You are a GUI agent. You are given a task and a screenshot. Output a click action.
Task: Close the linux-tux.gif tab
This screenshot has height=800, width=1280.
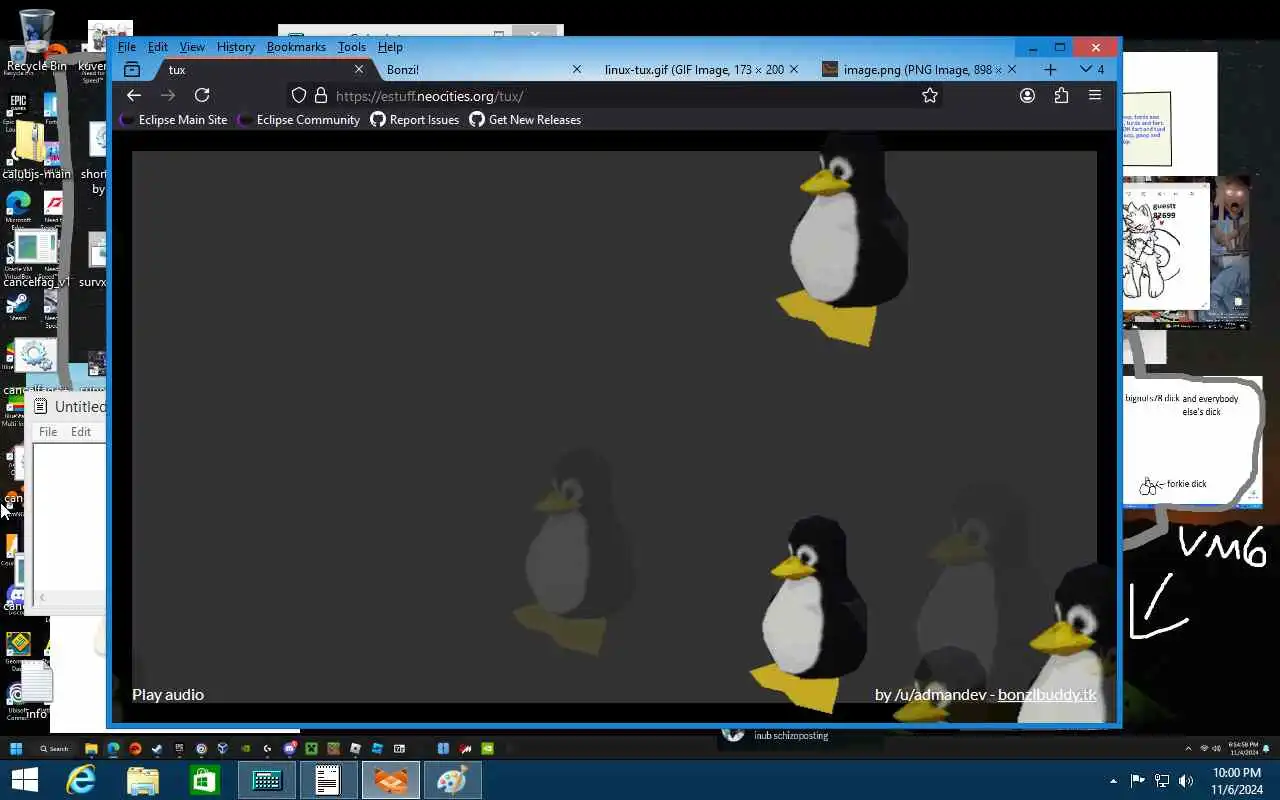794,70
